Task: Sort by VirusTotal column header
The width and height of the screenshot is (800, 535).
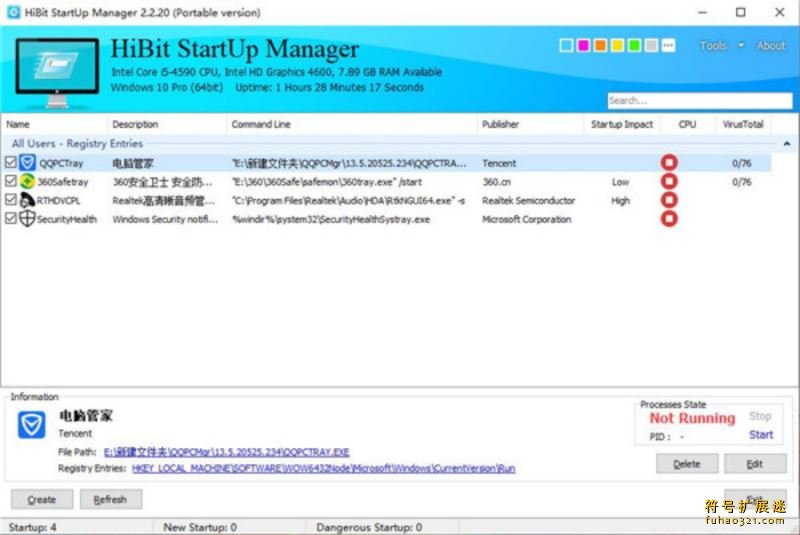Action: point(743,124)
